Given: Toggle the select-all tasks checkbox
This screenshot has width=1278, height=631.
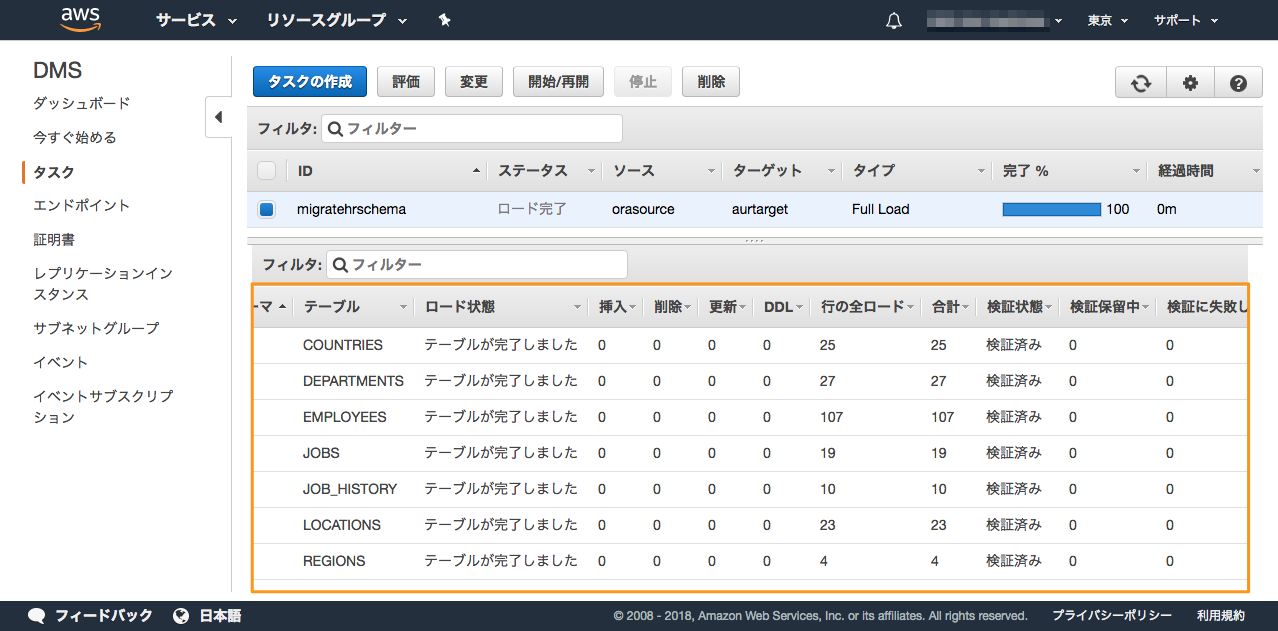Looking at the screenshot, I should coord(267,171).
